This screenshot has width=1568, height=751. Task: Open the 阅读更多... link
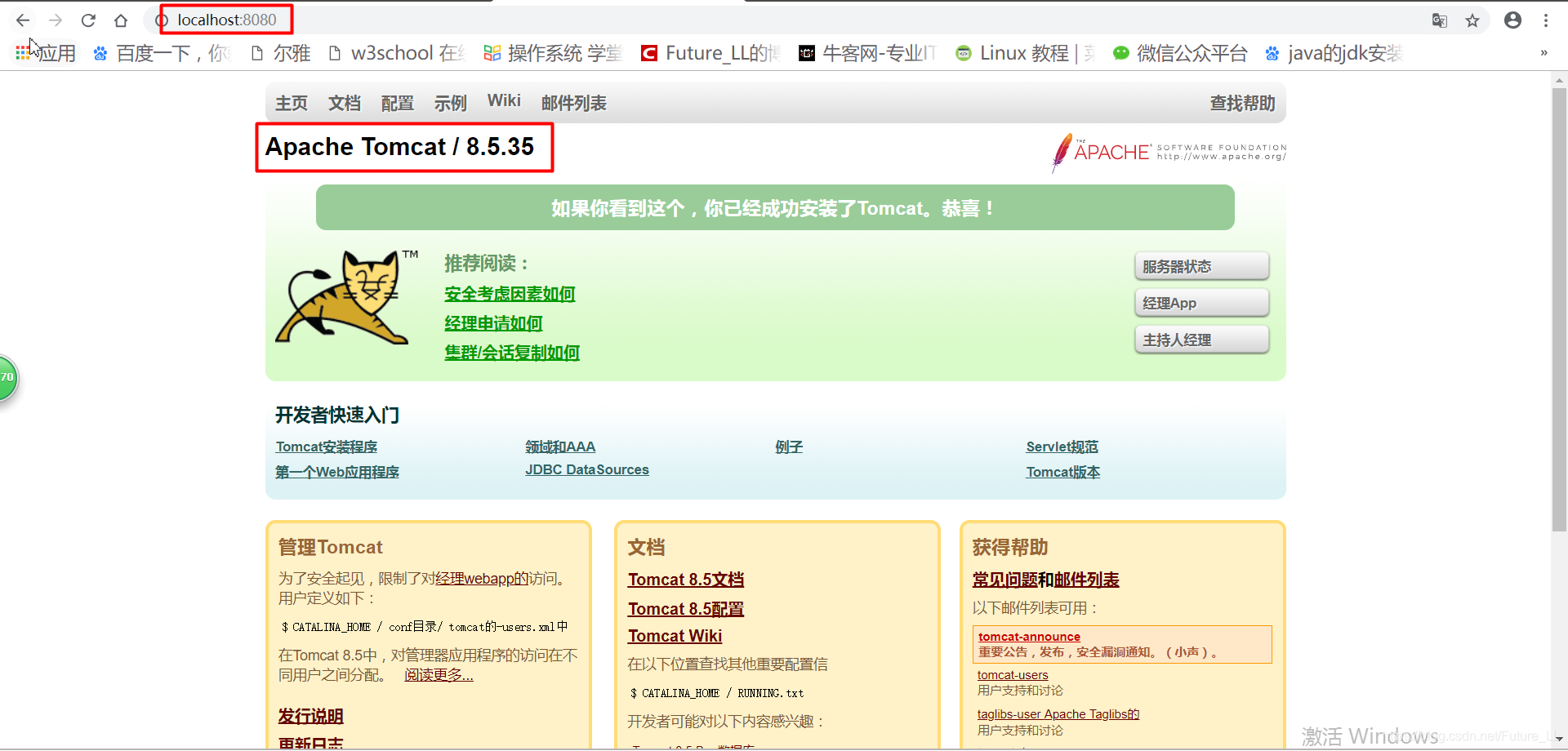point(439,674)
